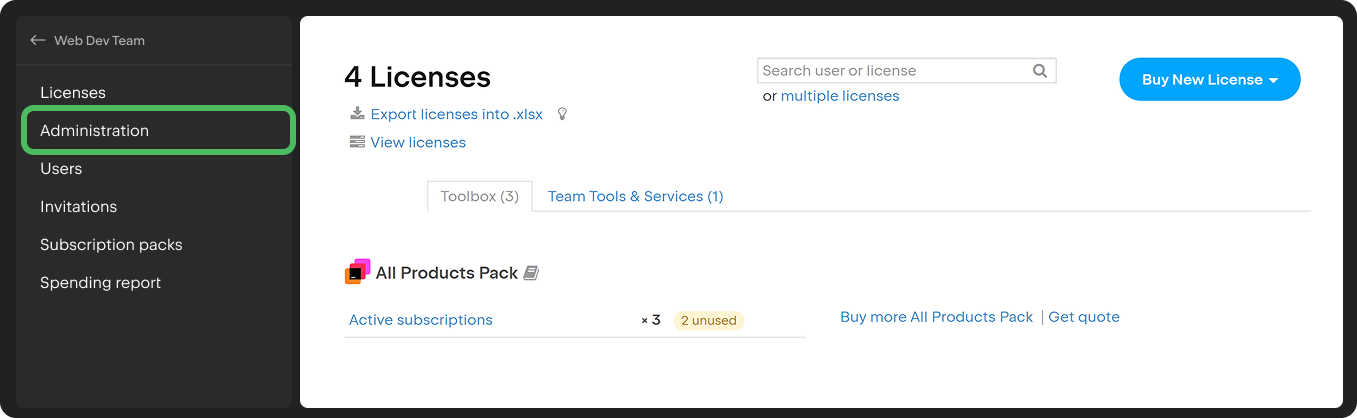The height and width of the screenshot is (418, 1357).
Task: Open the Buy New License dropdown
Action: point(1209,80)
